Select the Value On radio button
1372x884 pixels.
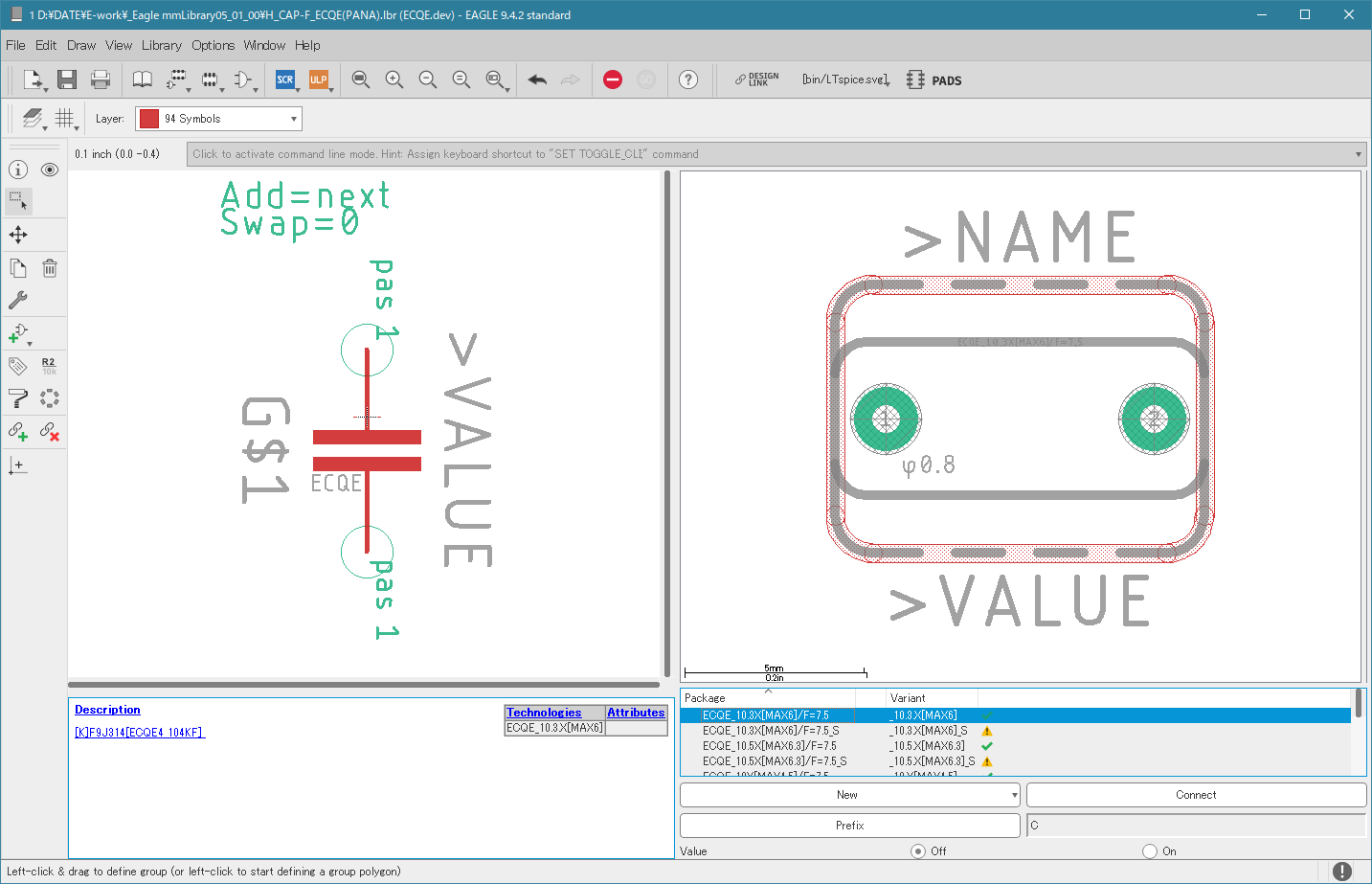click(x=1150, y=850)
